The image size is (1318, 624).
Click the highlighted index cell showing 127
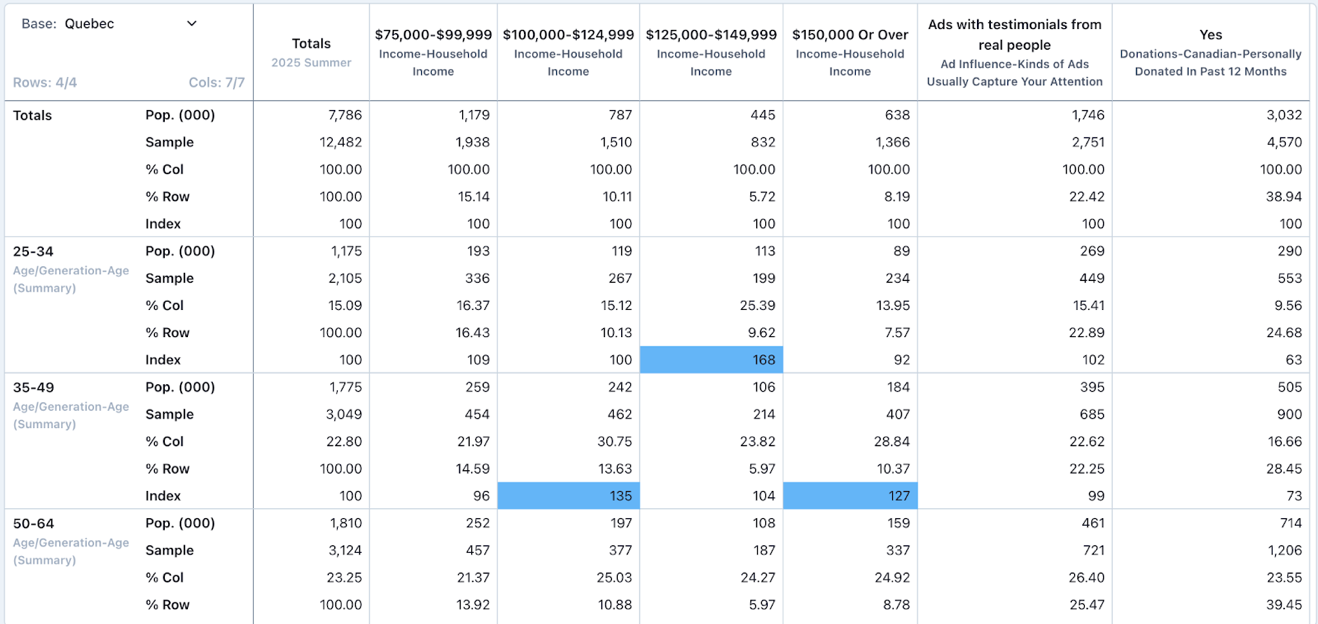coord(850,496)
